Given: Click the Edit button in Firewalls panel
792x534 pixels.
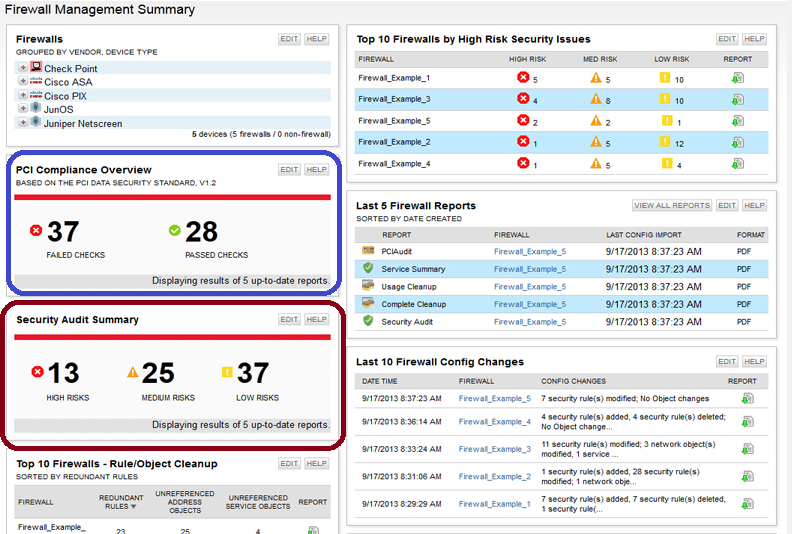Looking at the screenshot, I should (x=289, y=39).
